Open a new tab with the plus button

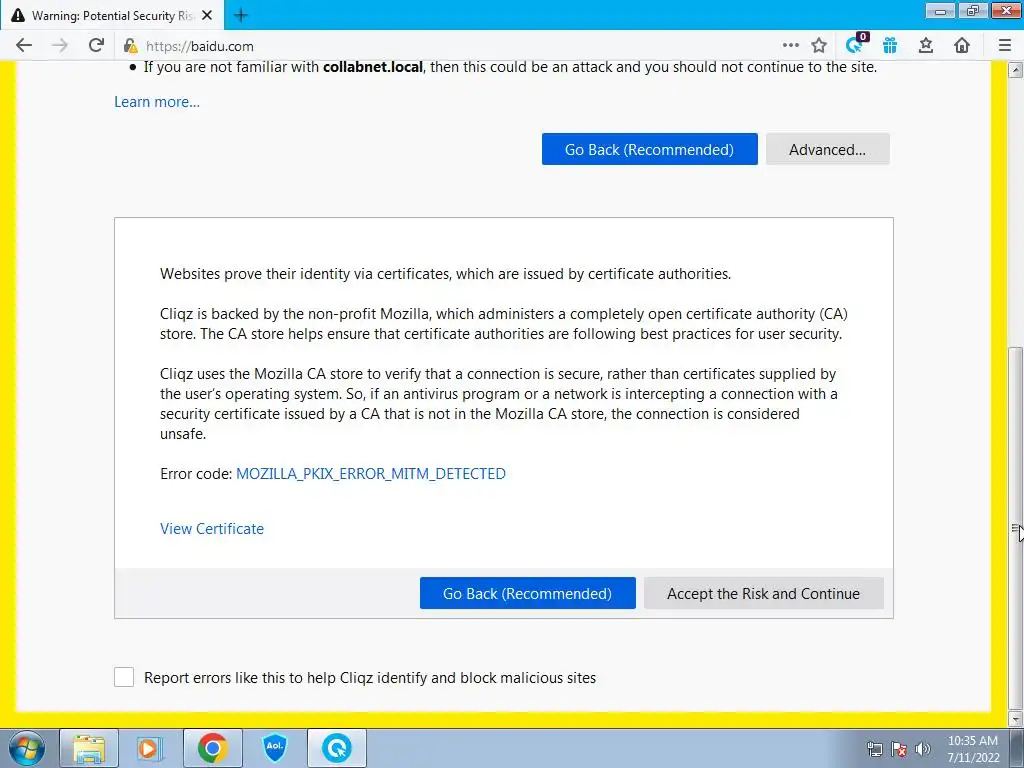[x=240, y=15]
